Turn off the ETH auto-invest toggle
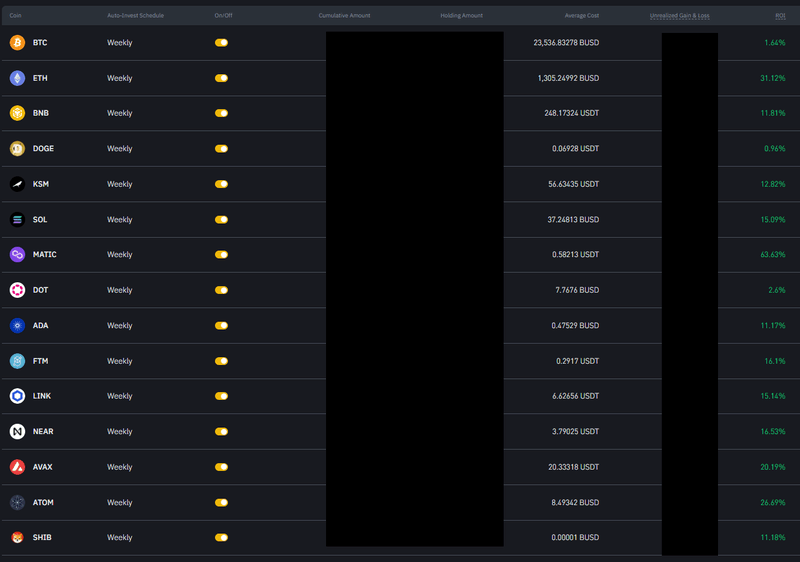The width and height of the screenshot is (800, 562). coord(221,78)
